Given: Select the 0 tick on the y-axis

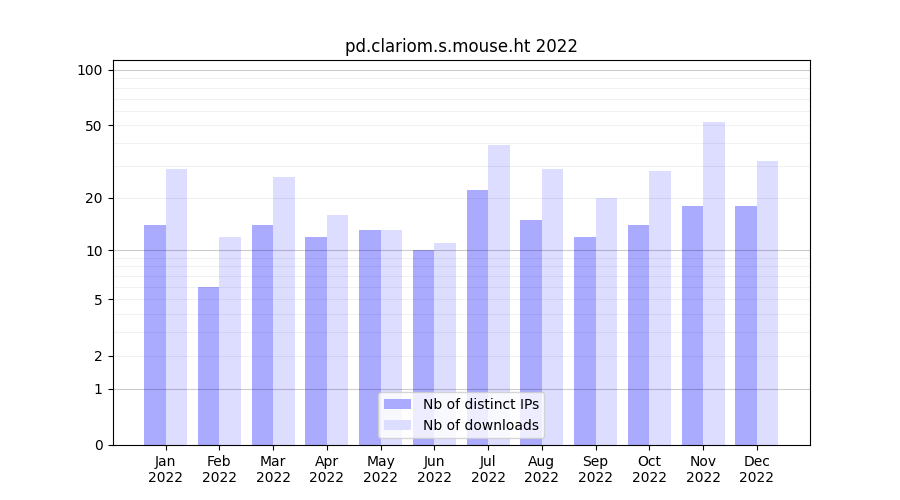Looking at the screenshot, I should click(x=98, y=445).
